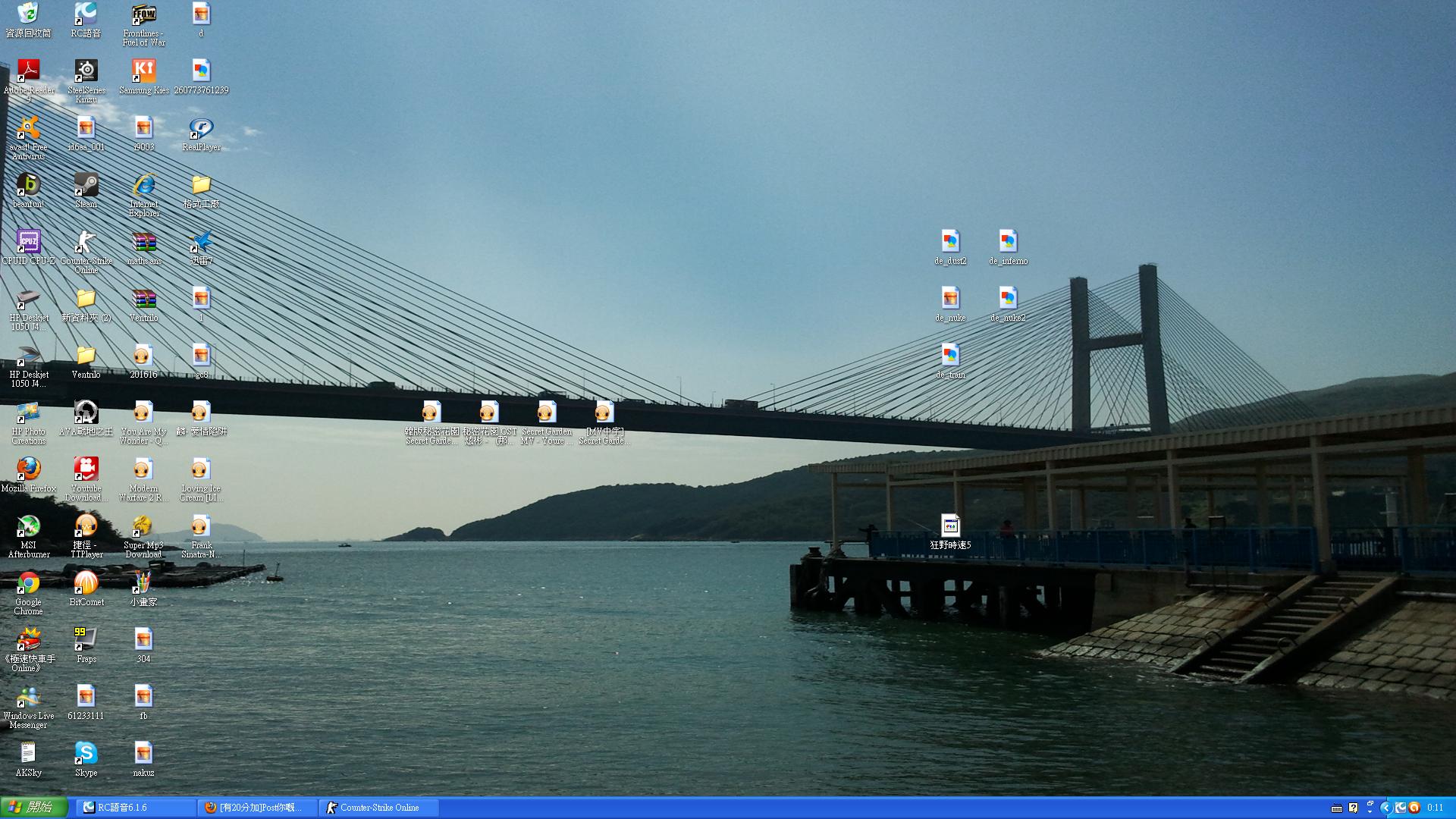Switch to the Counter-Strike Online taskbar button
This screenshot has height=819, width=1456.
[x=378, y=808]
